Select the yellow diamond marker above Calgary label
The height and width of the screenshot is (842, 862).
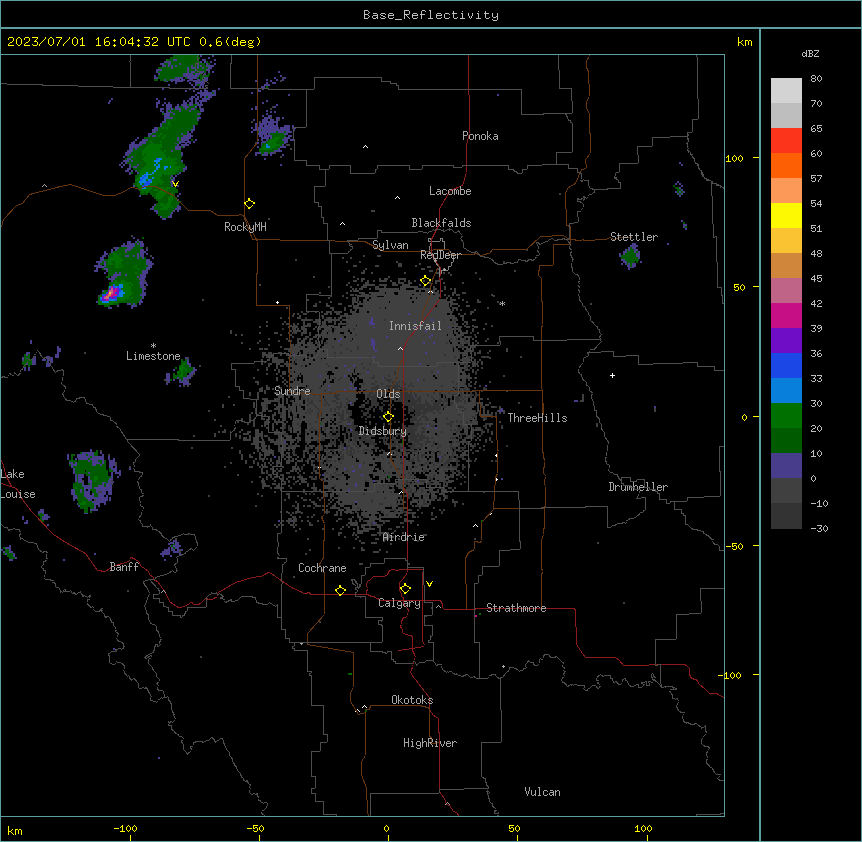point(405,589)
